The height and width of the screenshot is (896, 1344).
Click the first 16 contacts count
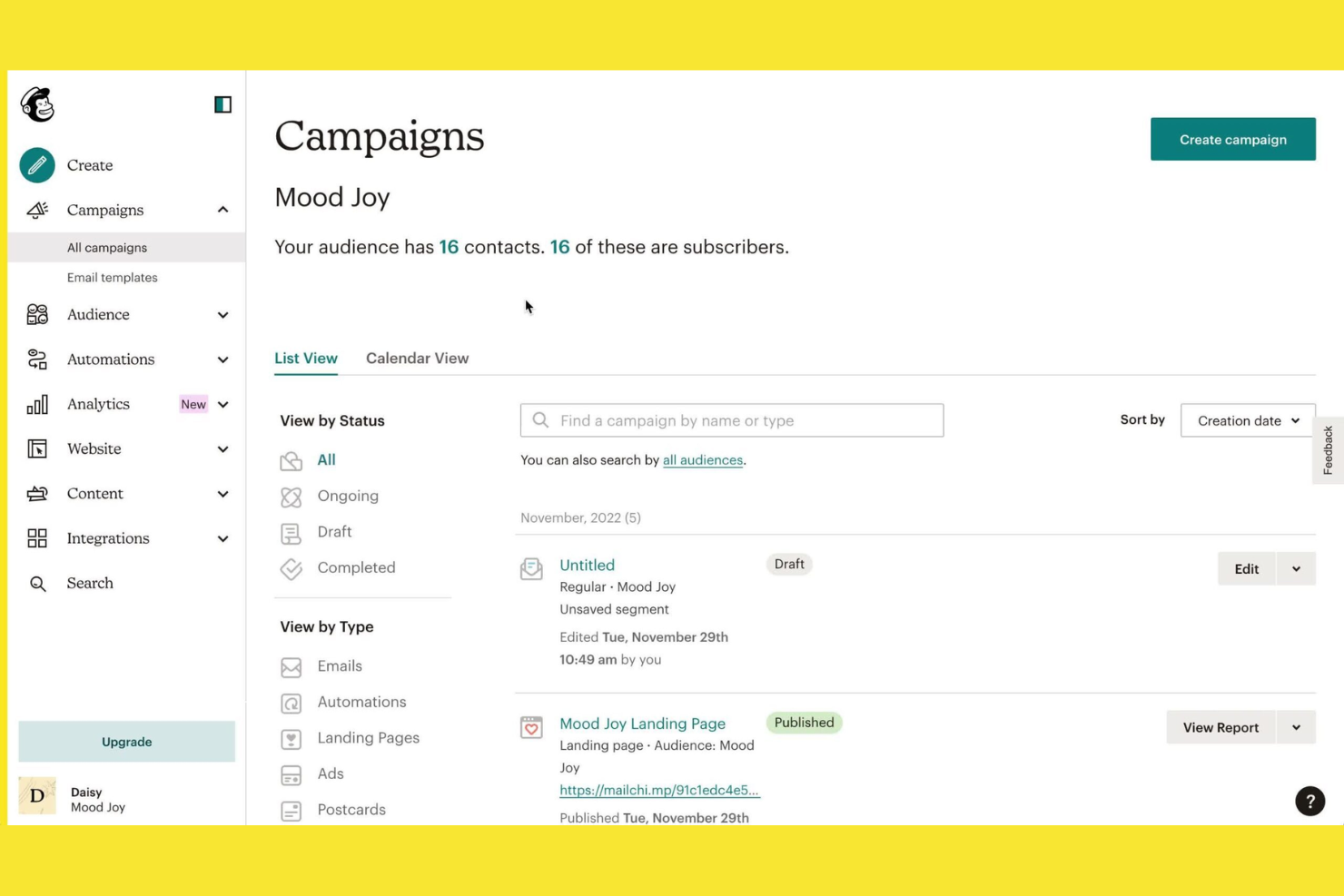coord(449,247)
